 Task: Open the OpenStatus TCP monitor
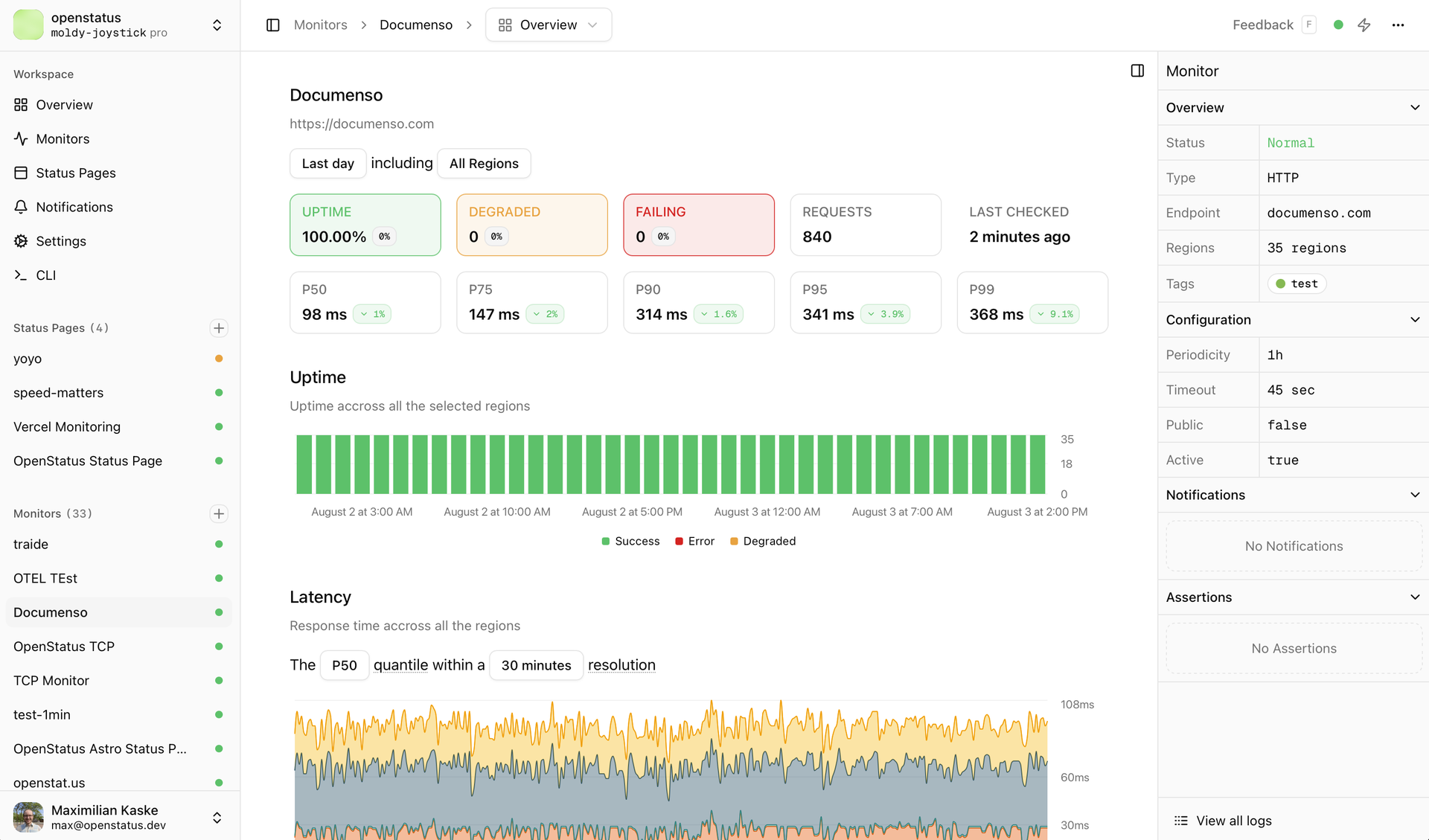[119, 647]
